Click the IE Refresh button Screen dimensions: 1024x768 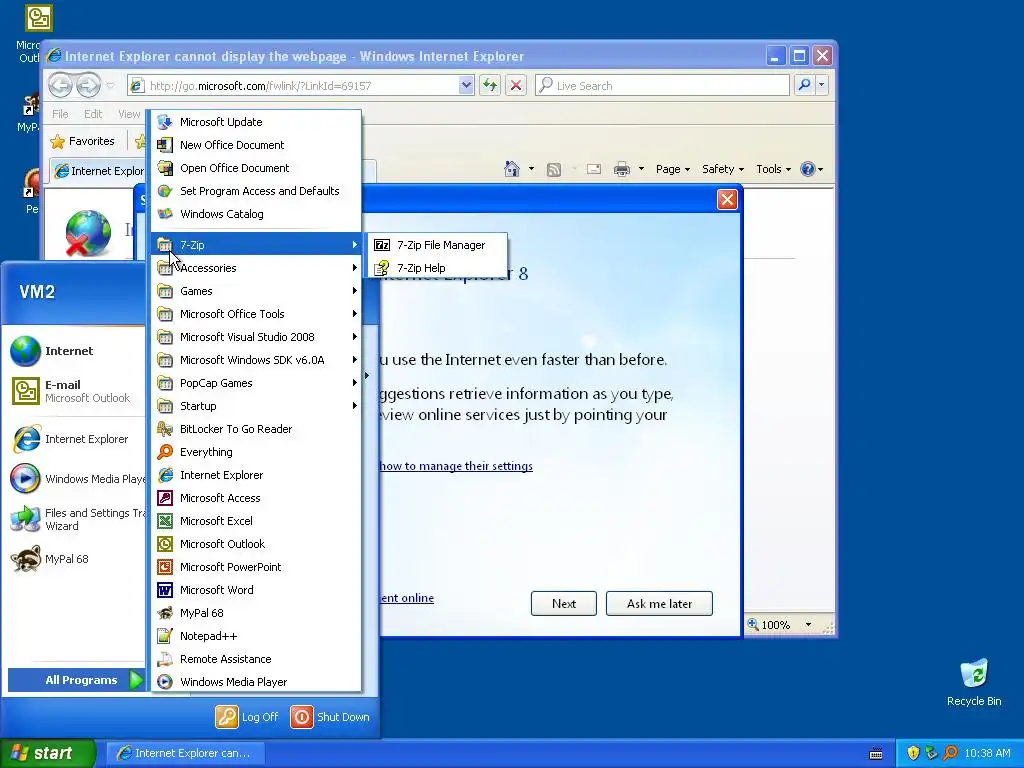coord(490,85)
